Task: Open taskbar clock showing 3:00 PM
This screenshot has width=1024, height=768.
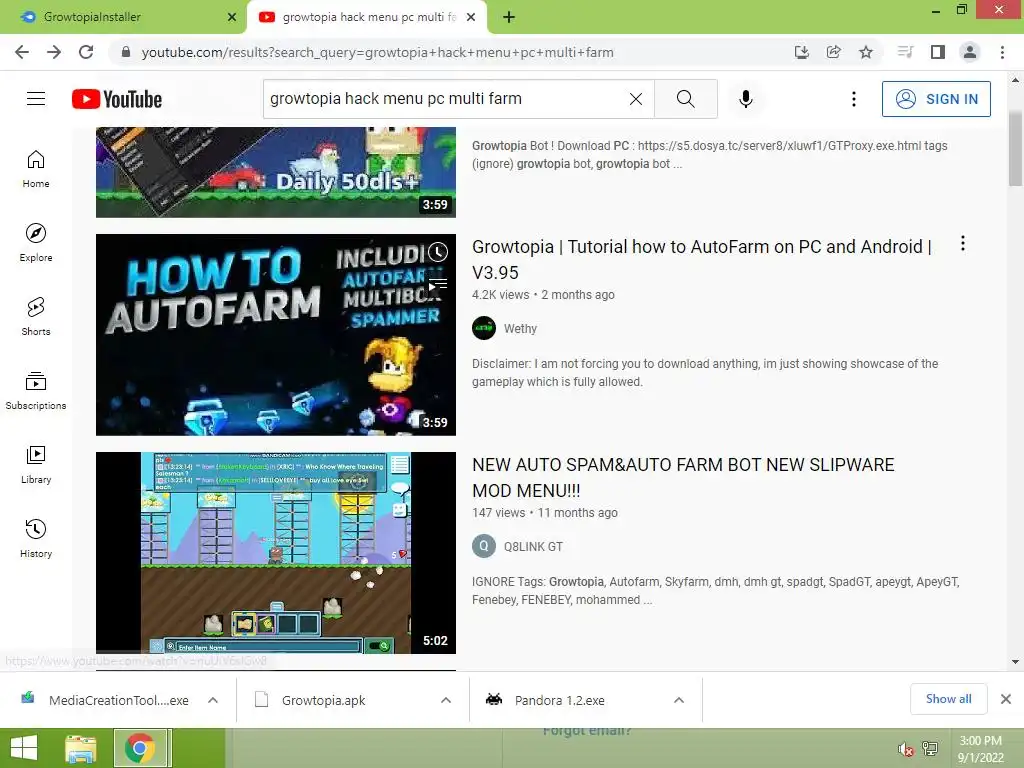Action: pyautogui.click(x=980, y=749)
